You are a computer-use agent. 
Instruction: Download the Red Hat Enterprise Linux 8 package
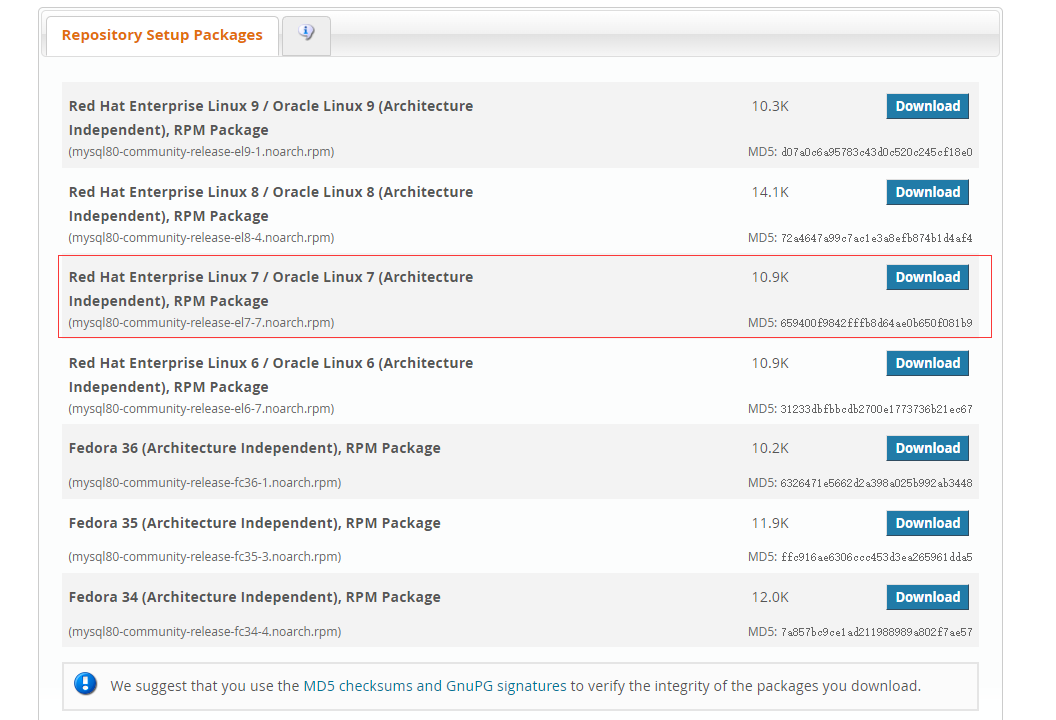(927, 192)
